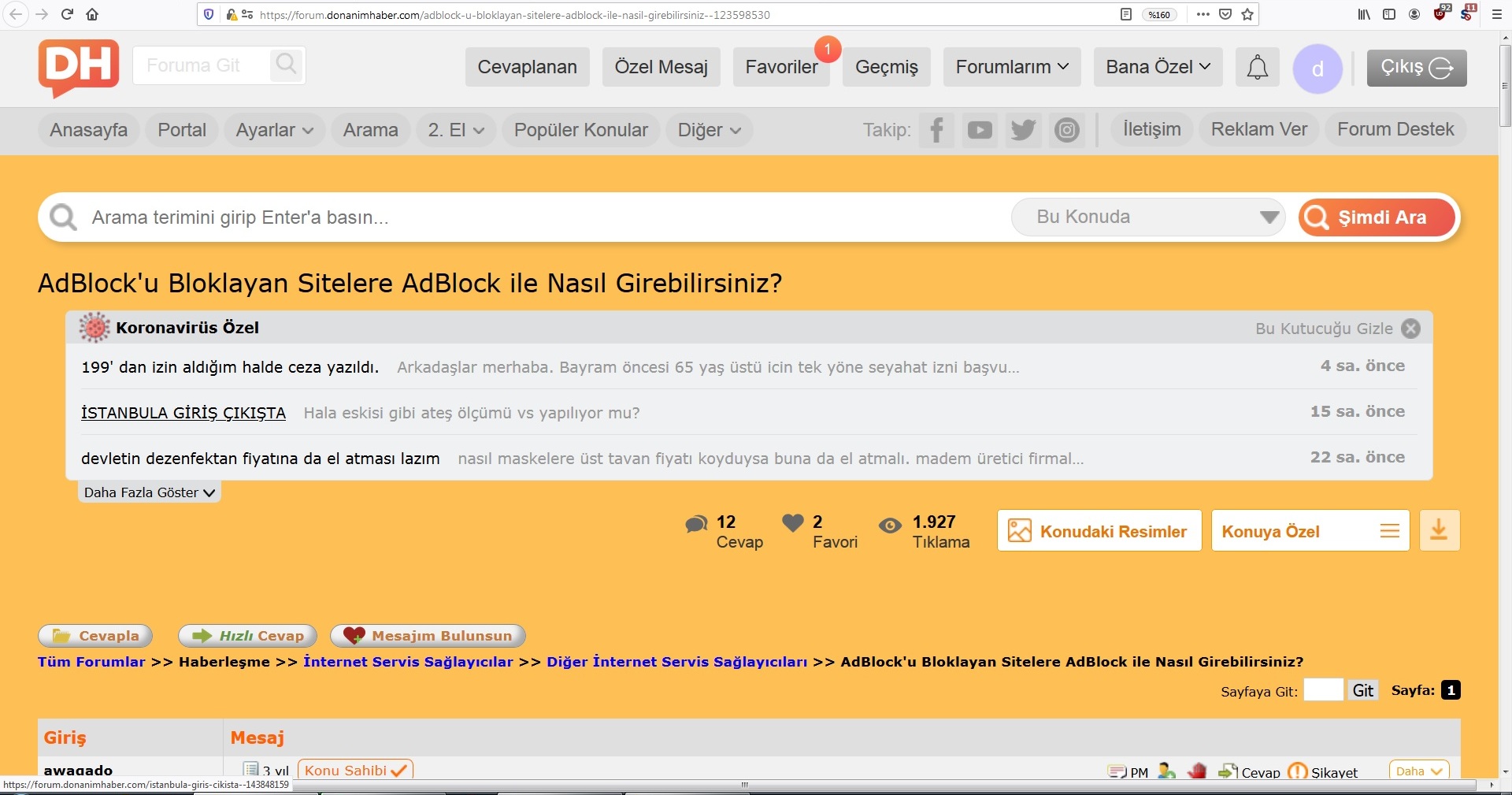Click the Hızlı Cevap button
Viewport: 1512px width, 795px height.
pos(247,636)
